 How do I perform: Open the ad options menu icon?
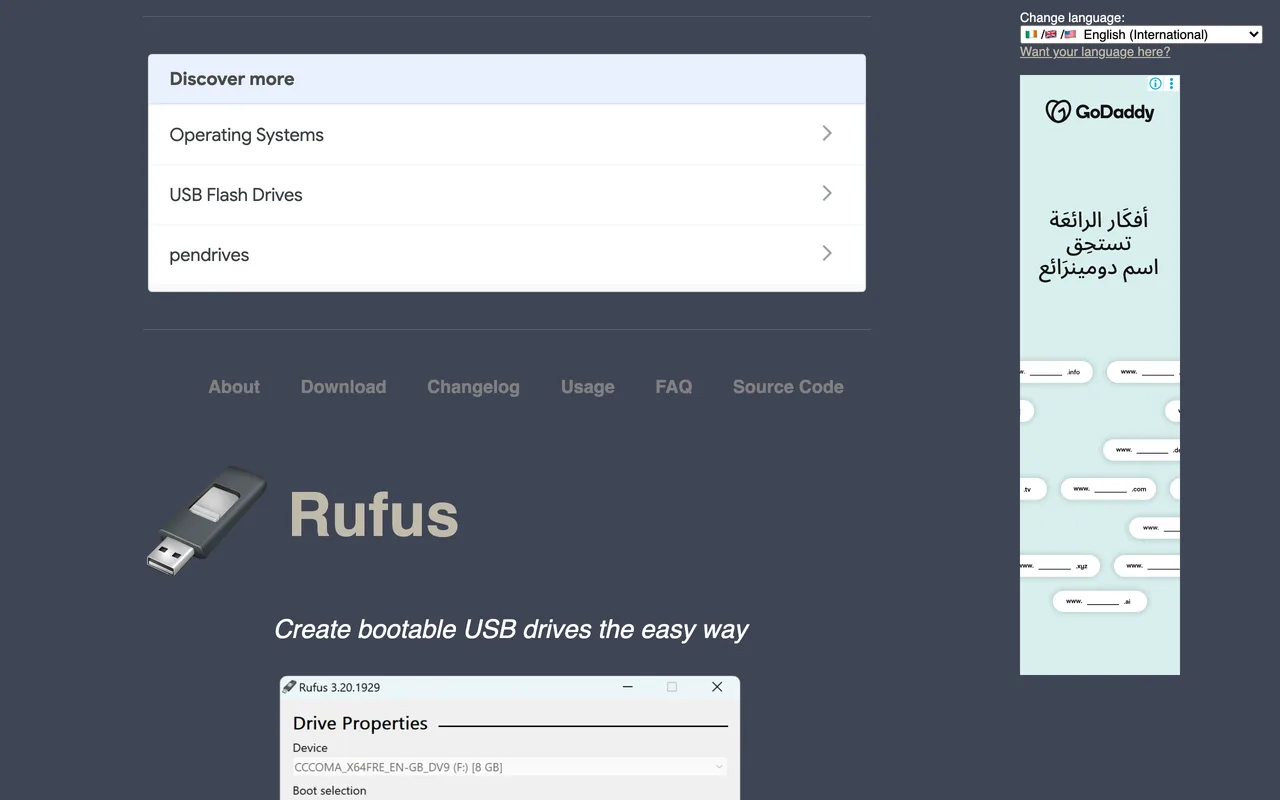[x=1172, y=84]
